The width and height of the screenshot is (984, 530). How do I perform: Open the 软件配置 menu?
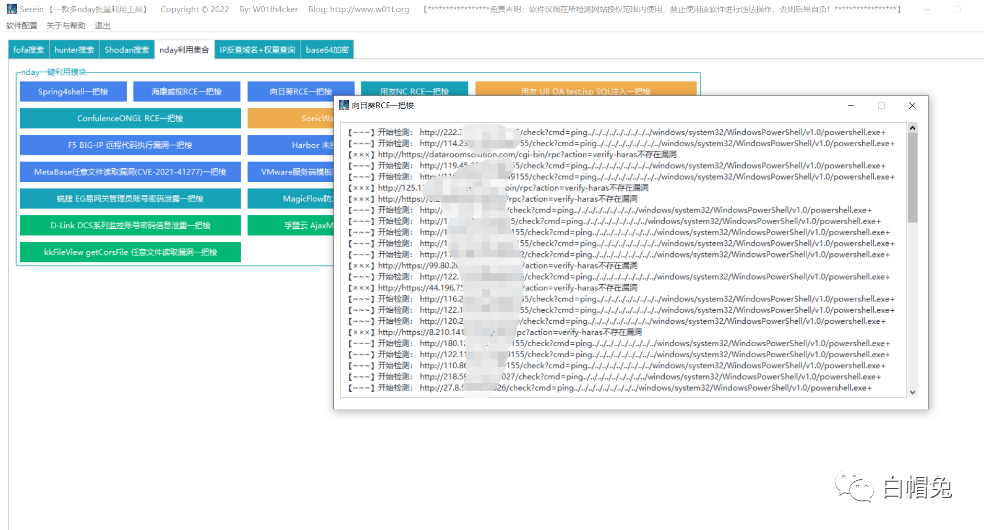coord(22,26)
